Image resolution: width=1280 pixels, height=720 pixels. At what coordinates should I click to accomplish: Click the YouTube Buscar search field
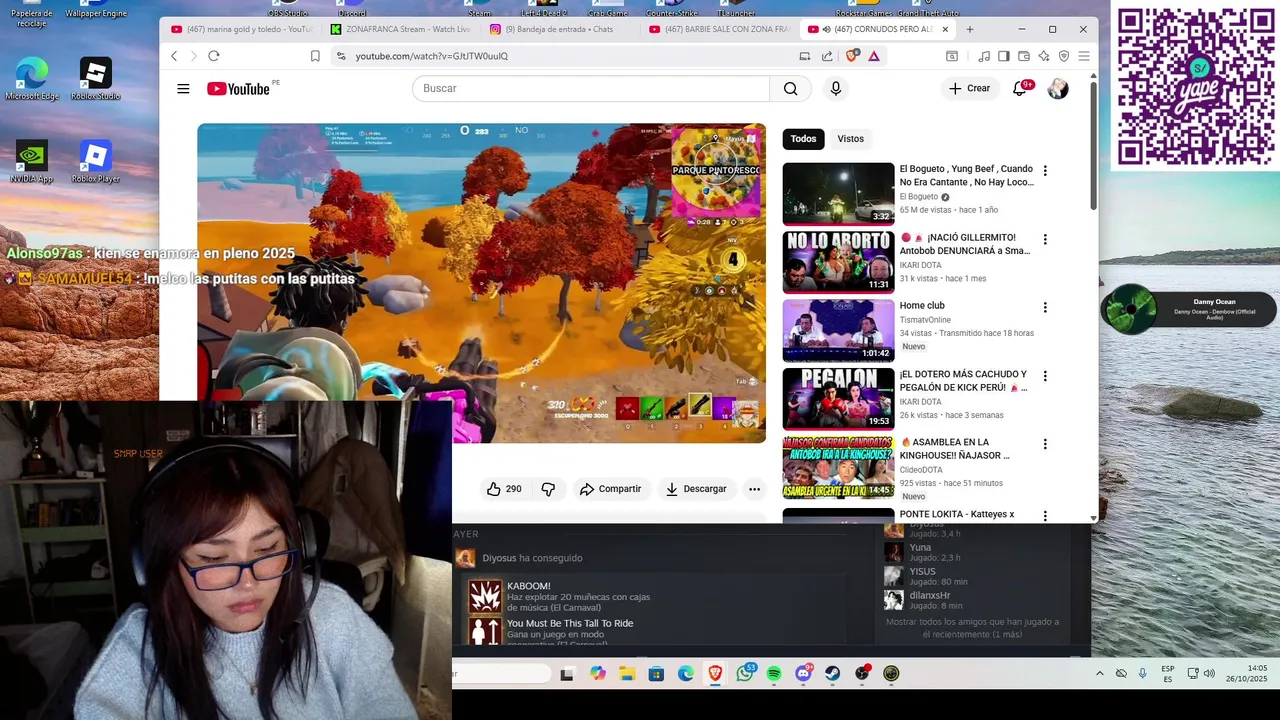click(x=591, y=89)
